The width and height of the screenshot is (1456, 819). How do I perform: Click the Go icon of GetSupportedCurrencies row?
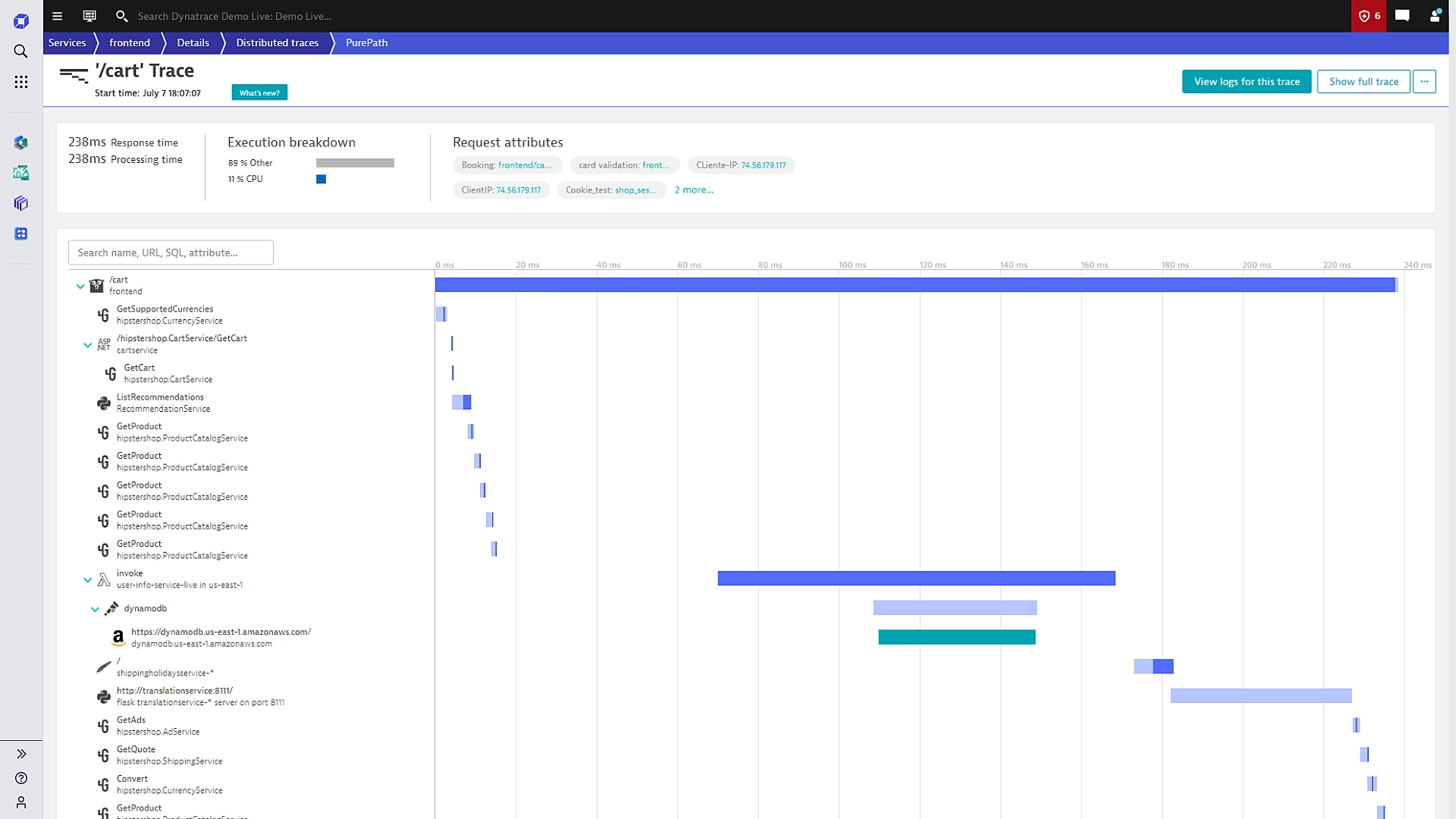[104, 315]
